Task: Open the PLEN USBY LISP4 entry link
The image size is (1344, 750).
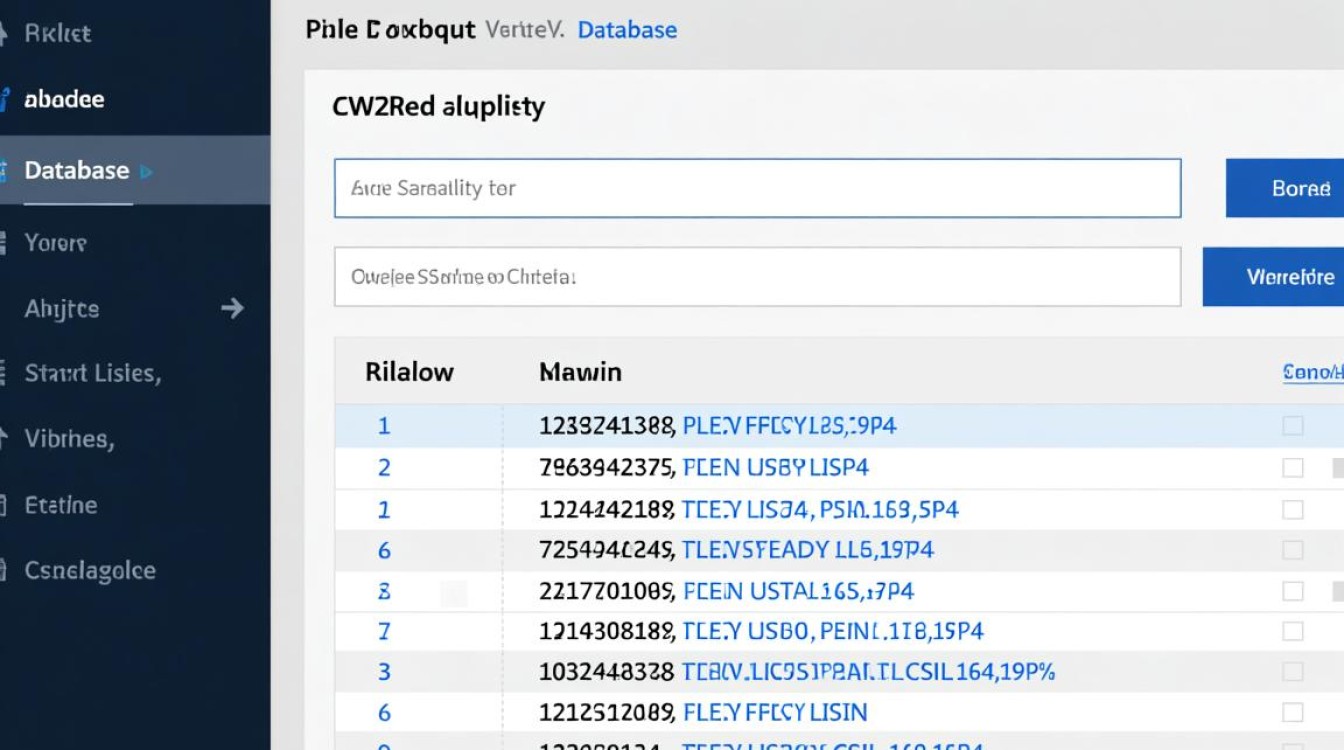Action: [x=775, y=468]
